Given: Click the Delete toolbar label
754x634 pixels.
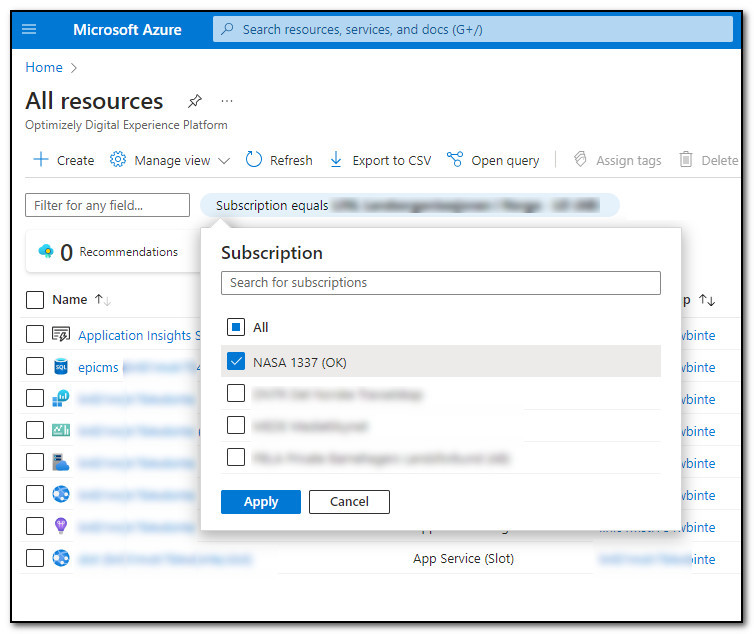Looking at the screenshot, I should point(719,160).
